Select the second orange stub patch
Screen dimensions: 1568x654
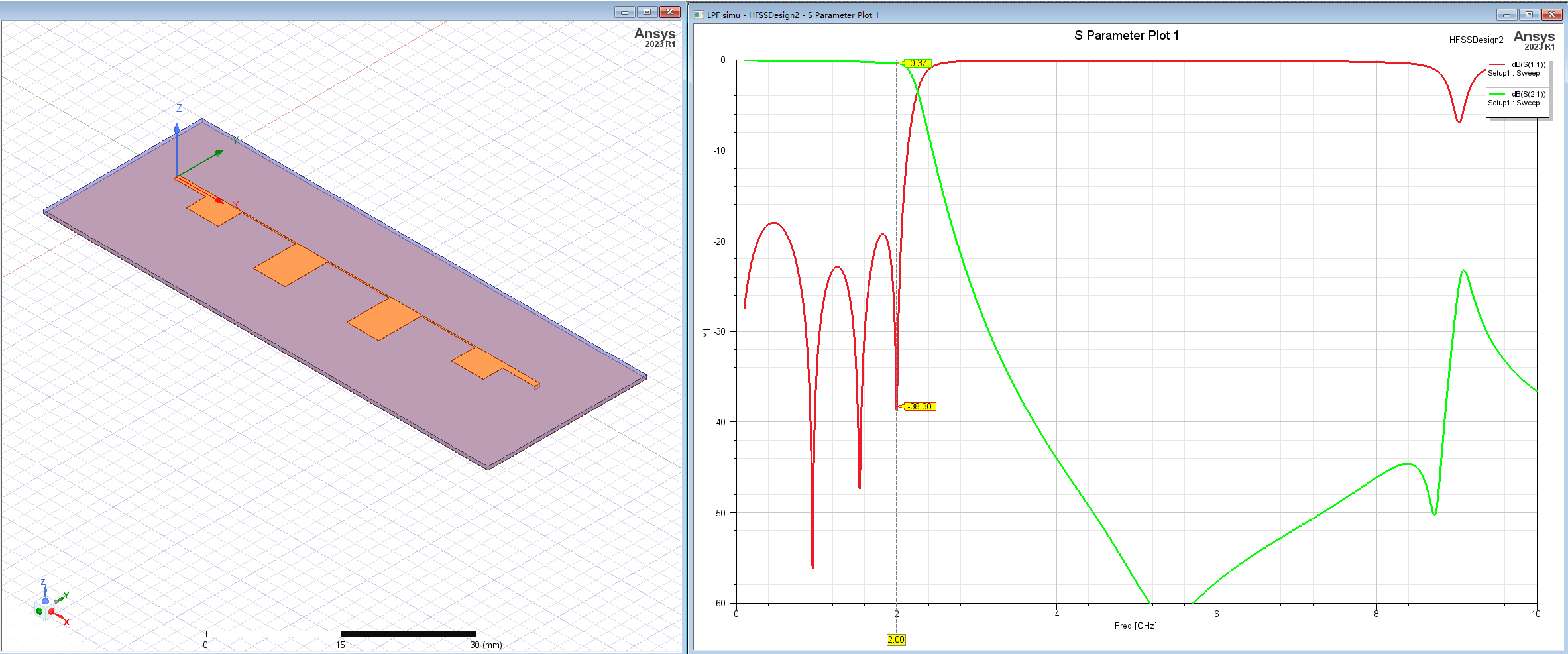(x=290, y=265)
